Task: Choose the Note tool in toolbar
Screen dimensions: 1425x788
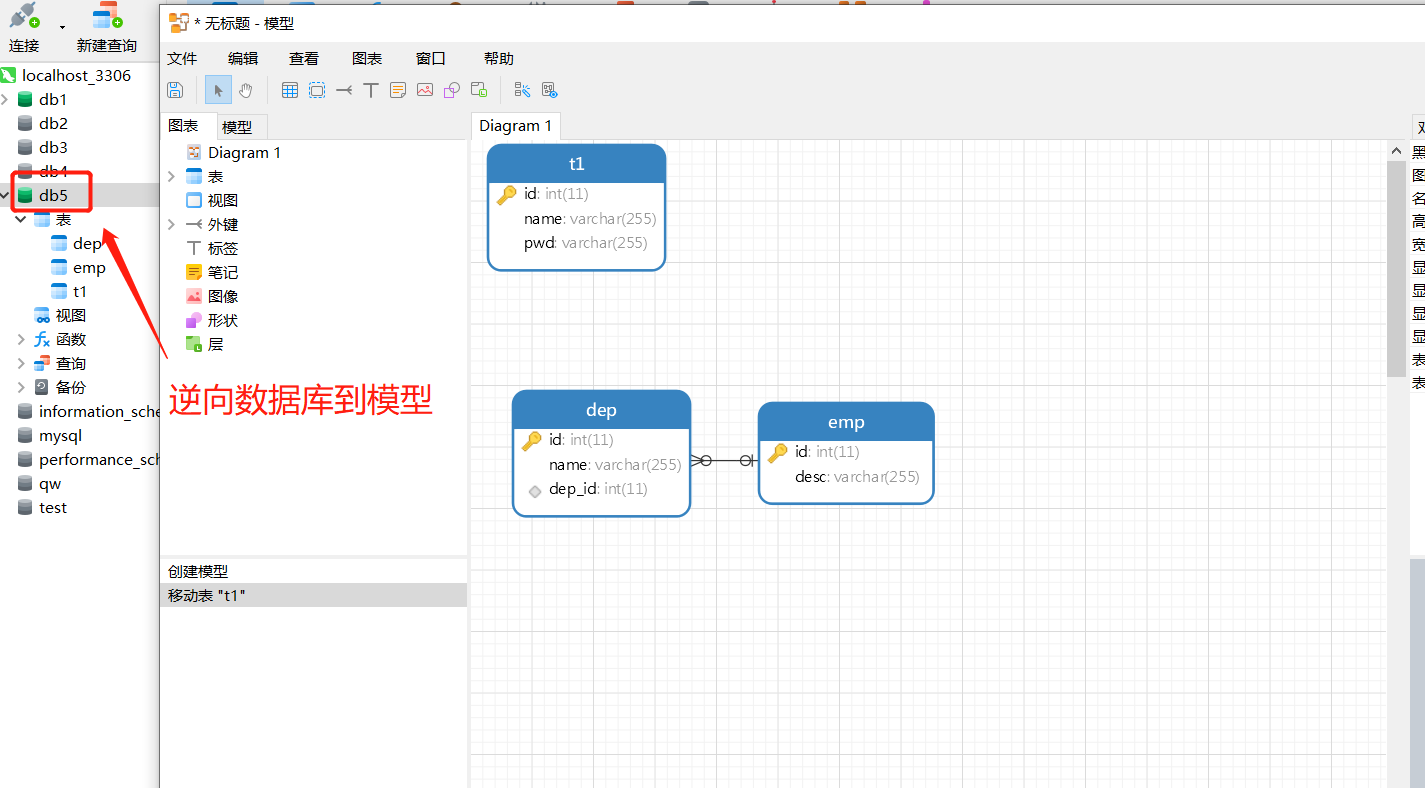Action: click(398, 90)
